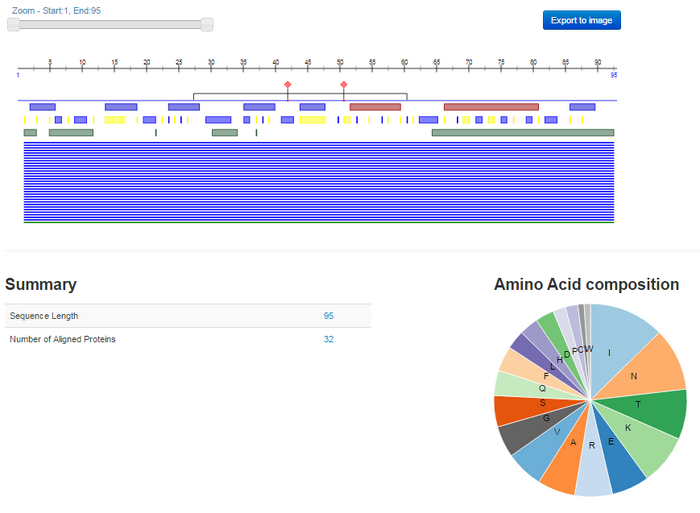
Task: Click the blue-purple bar at far right
Action: point(582,106)
